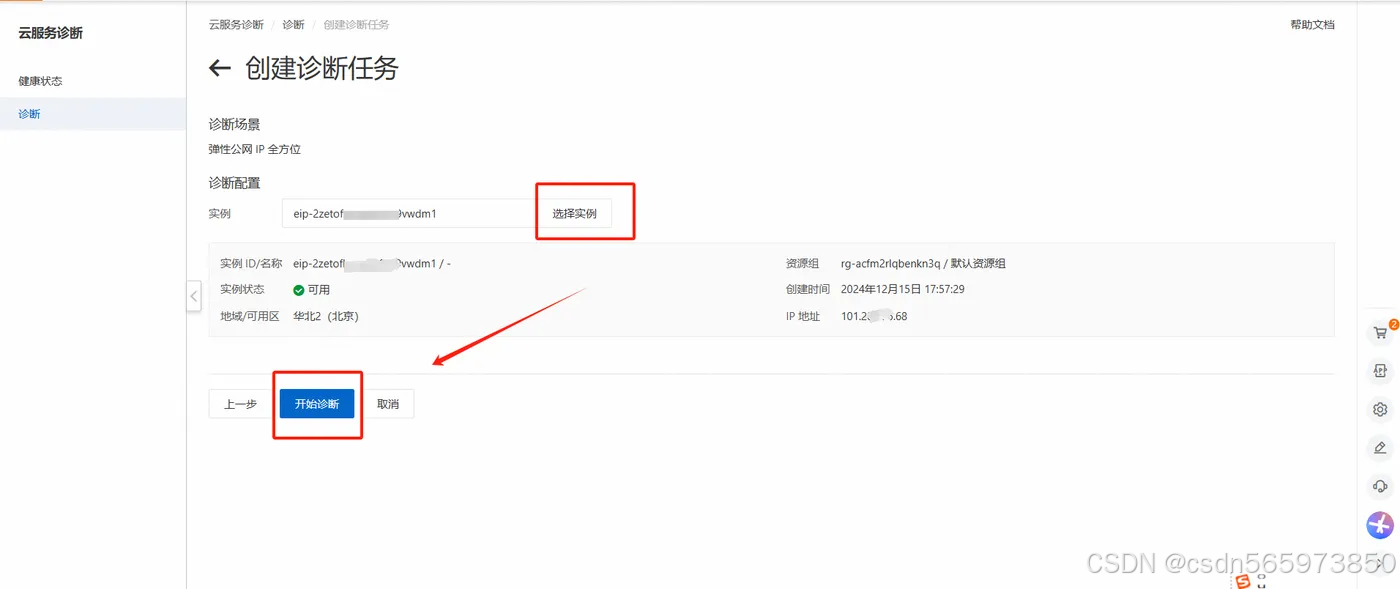Click the 上一步 button
Image resolution: width=1400 pixels, height=589 pixels.
click(x=240, y=404)
